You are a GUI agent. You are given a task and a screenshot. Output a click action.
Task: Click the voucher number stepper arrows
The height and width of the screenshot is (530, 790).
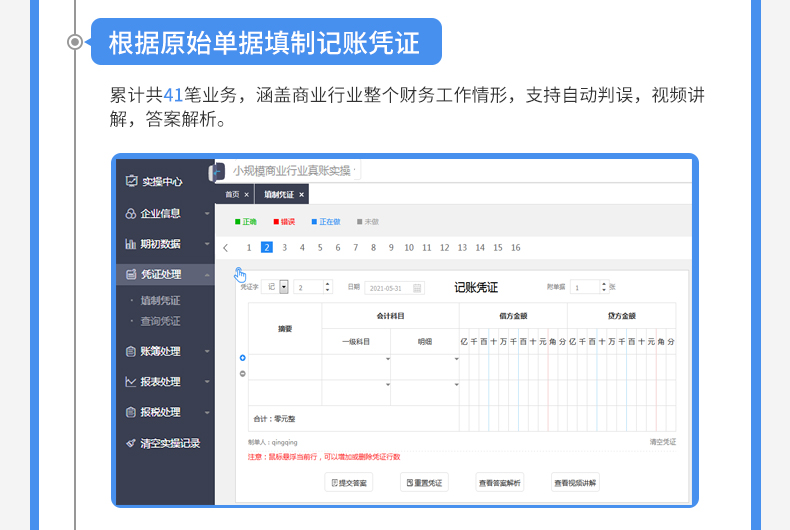[327, 287]
